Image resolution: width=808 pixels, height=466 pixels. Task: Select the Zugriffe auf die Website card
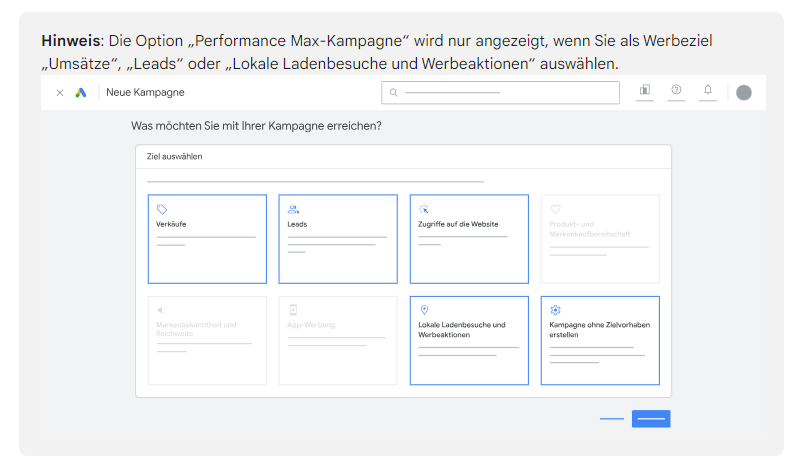(x=469, y=239)
